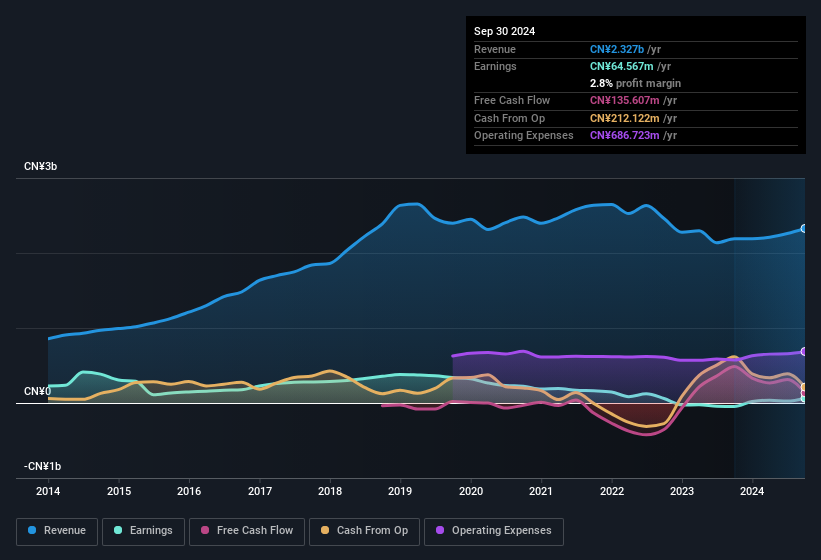The width and height of the screenshot is (821, 560).
Task: Click the CN¥2.327b revenue value
Action: click(x=617, y=49)
